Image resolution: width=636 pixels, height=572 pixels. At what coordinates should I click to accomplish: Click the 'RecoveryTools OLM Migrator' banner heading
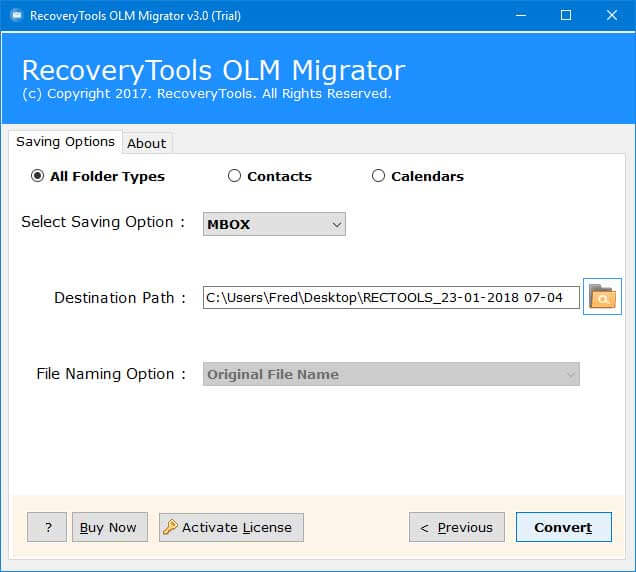(214, 71)
